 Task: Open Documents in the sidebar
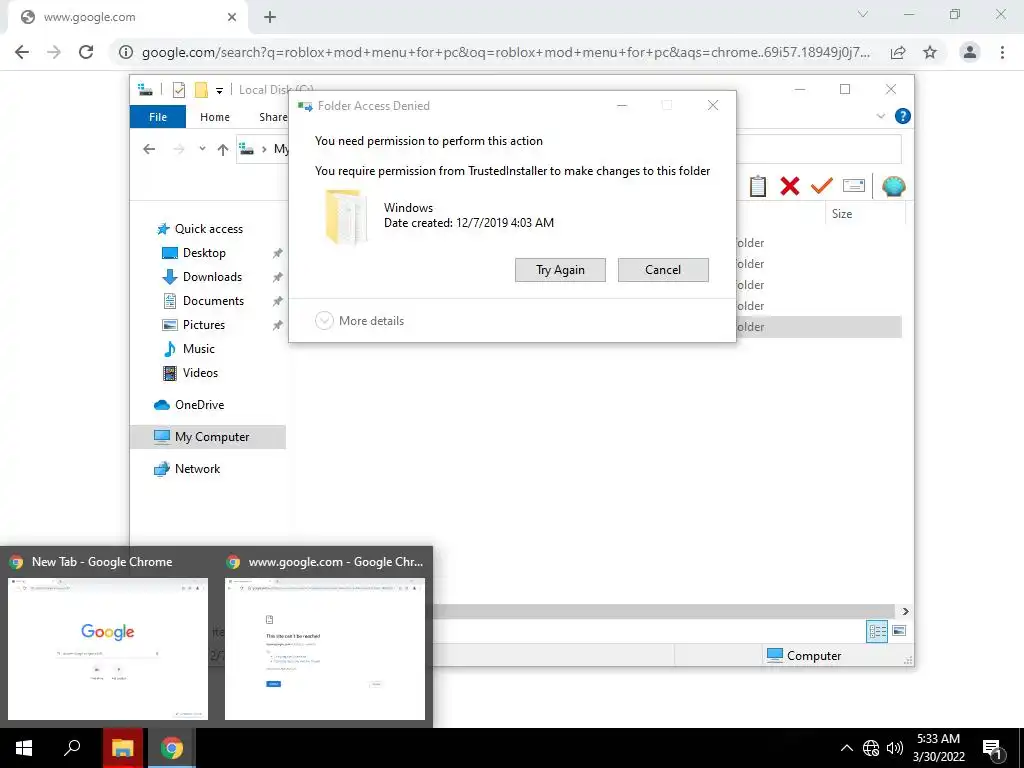[x=203, y=301]
